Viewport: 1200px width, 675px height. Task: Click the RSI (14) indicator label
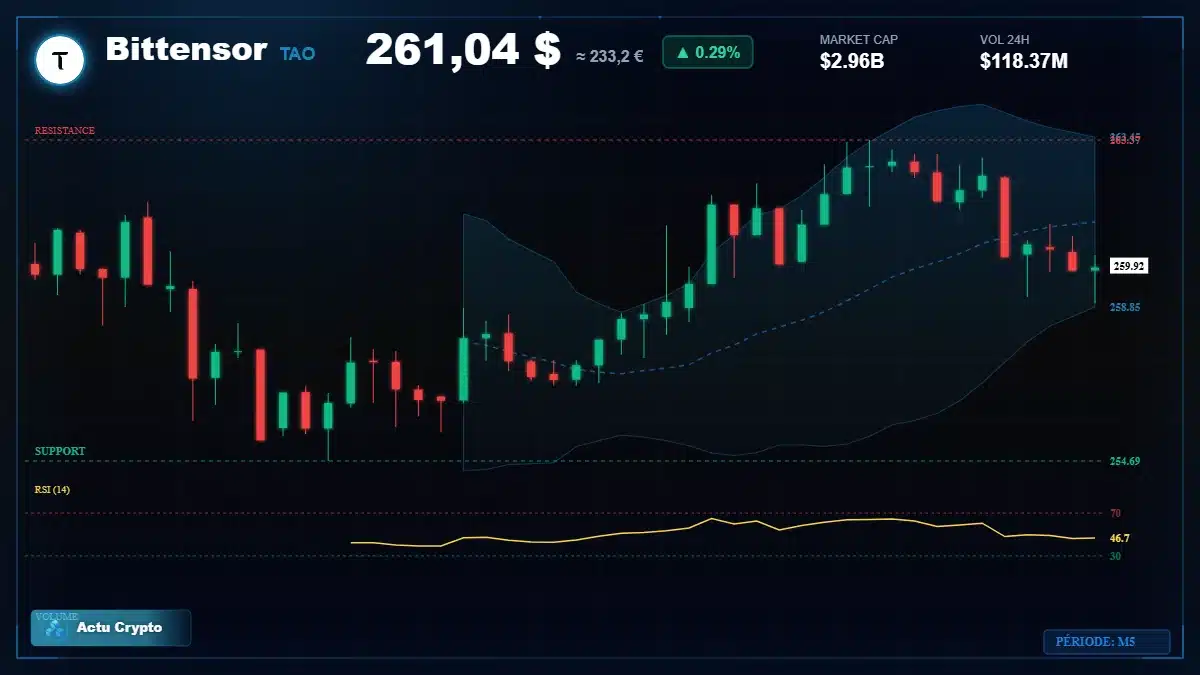click(52, 490)
